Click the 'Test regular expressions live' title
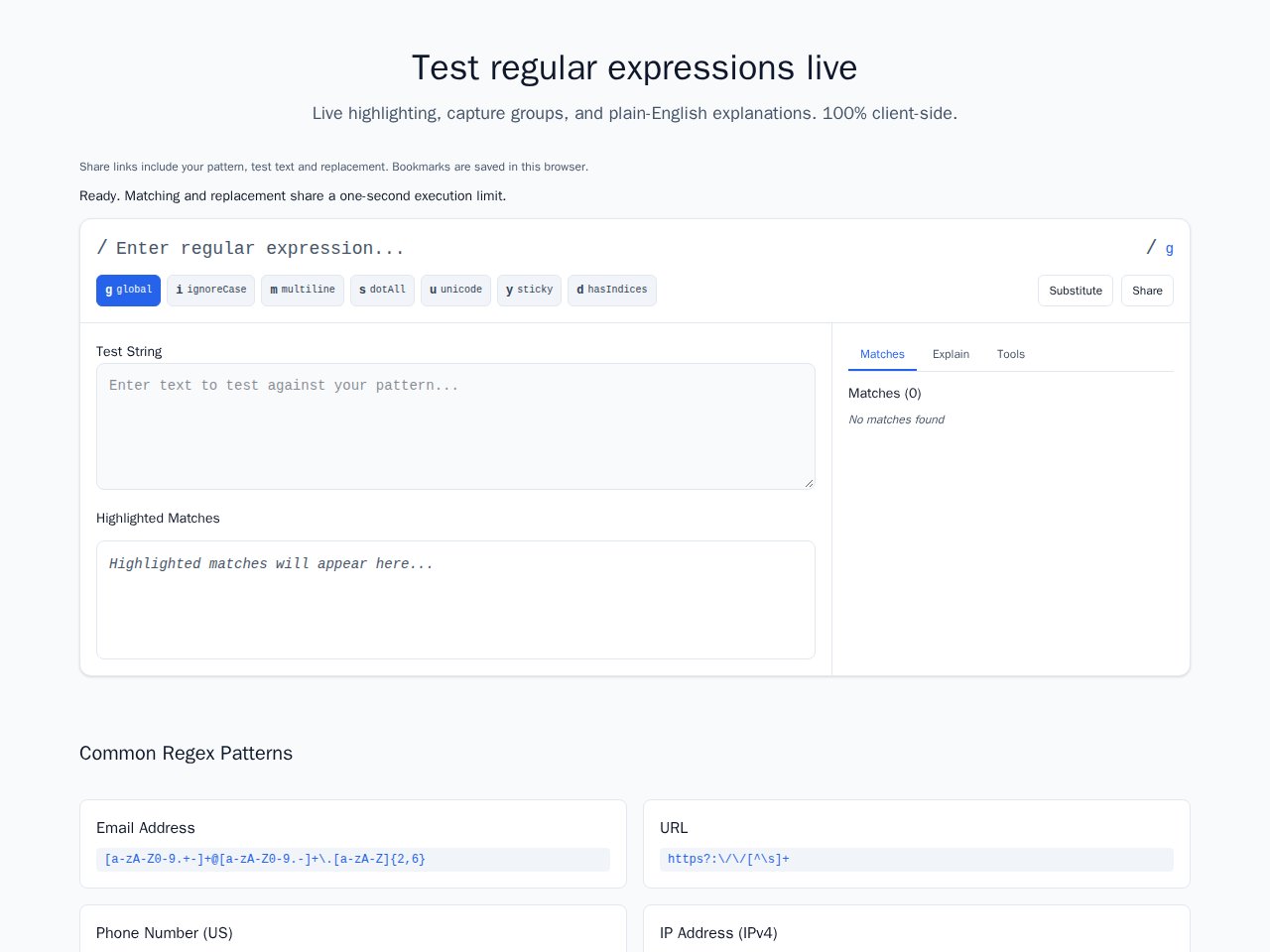The height and width of the screenshot is (952, 1270). point(635,67)
